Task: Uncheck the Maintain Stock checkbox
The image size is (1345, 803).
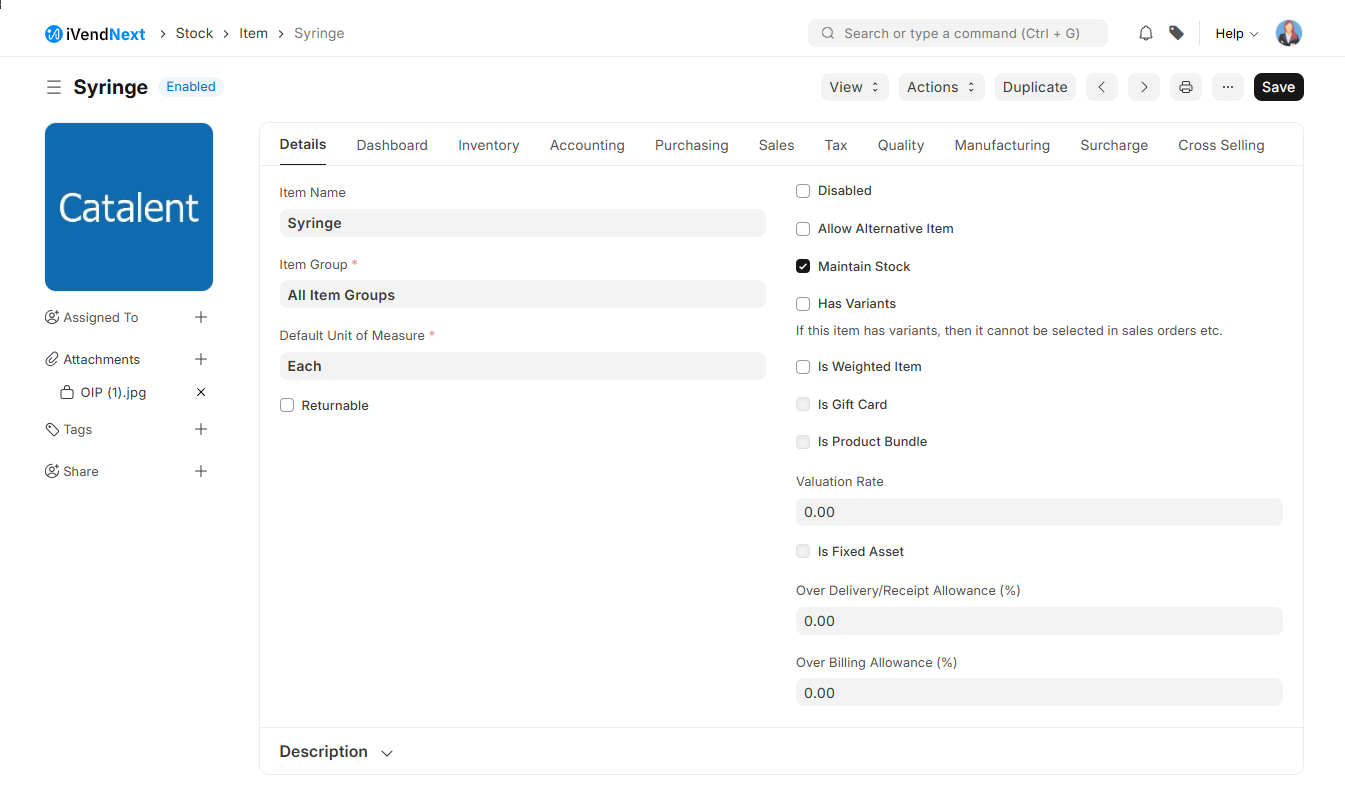Action: (x=803, y=266)
